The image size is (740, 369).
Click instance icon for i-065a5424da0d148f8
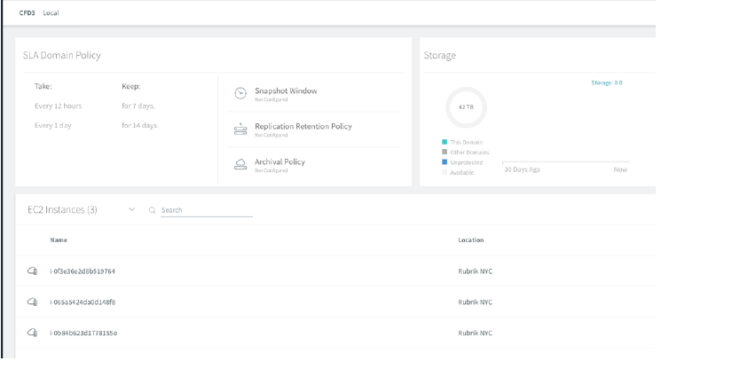point(32,302)
